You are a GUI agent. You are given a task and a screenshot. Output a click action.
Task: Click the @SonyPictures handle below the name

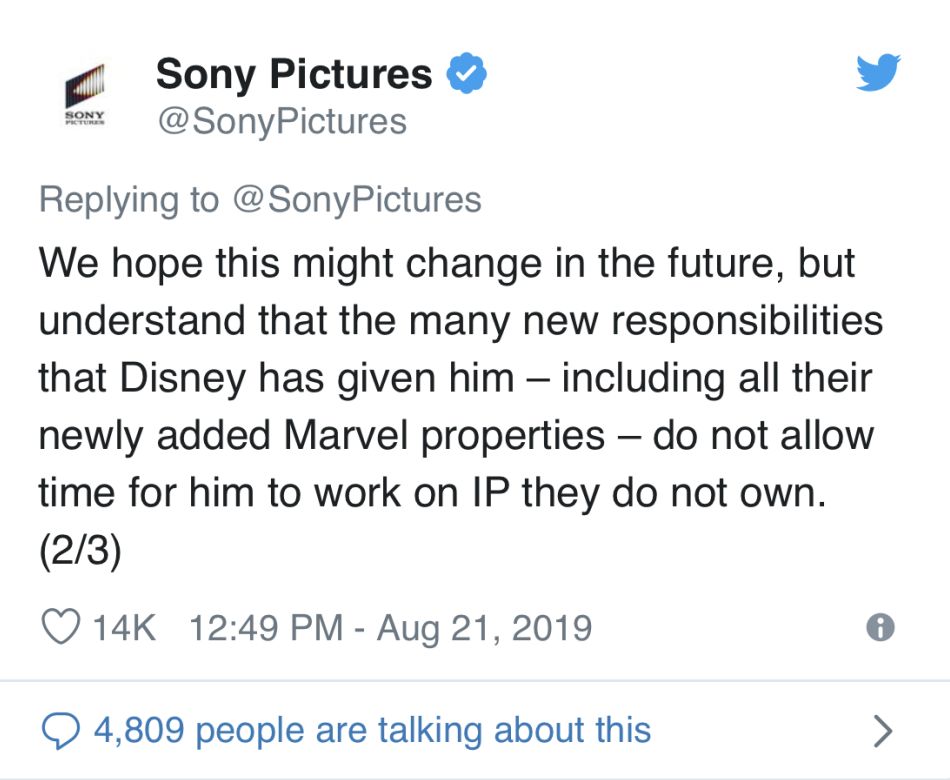coord(281,122)
